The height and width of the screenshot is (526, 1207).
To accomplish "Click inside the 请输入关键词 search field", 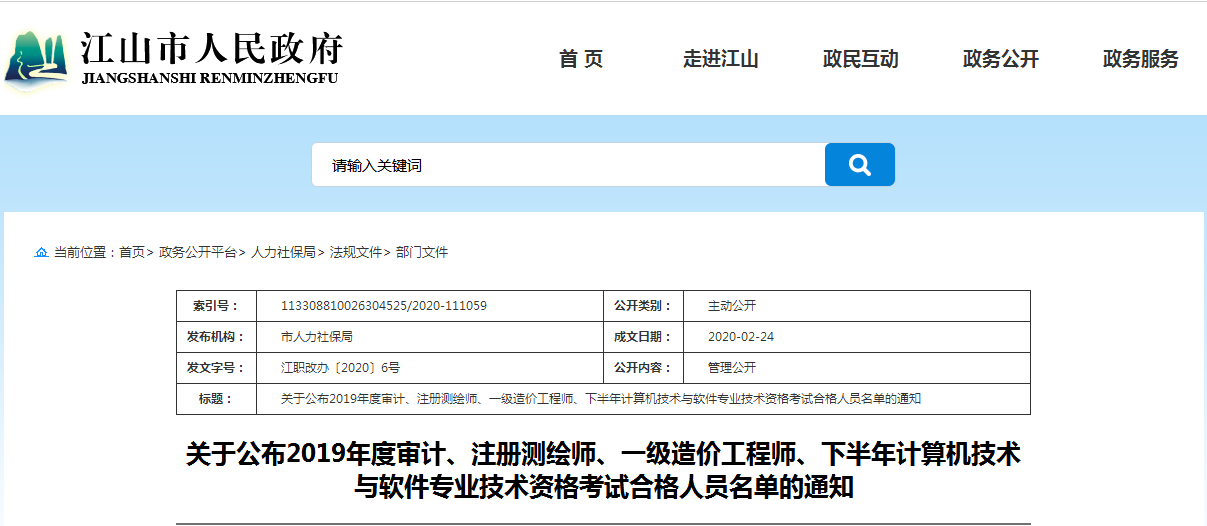I will tap(568, 165).
